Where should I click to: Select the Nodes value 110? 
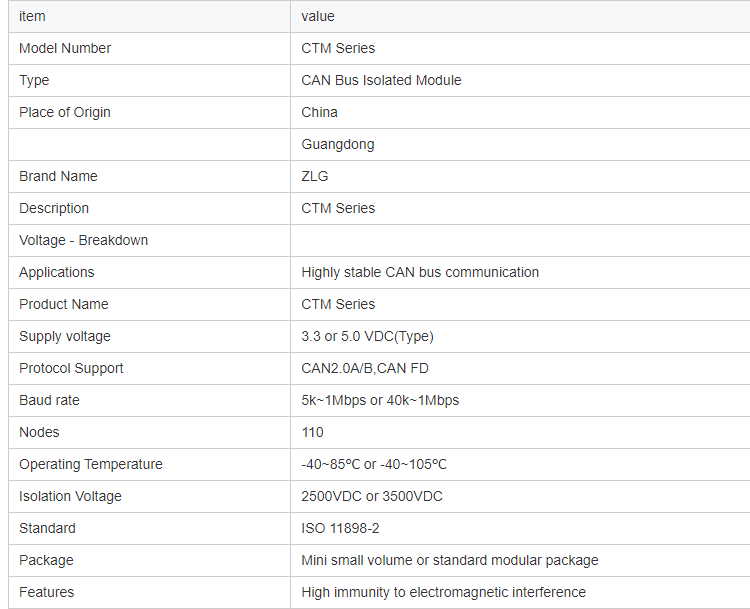coord(313,432)
